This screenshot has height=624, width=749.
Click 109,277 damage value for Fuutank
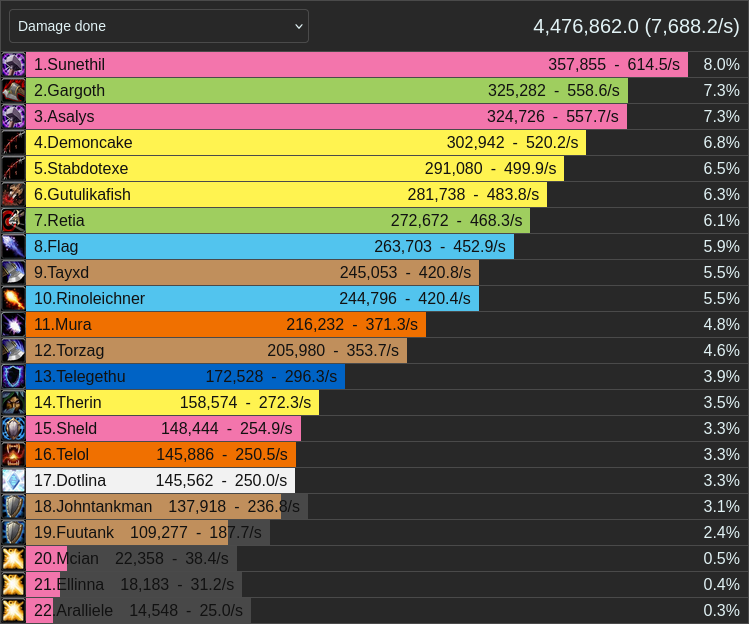tap(159, 532)
